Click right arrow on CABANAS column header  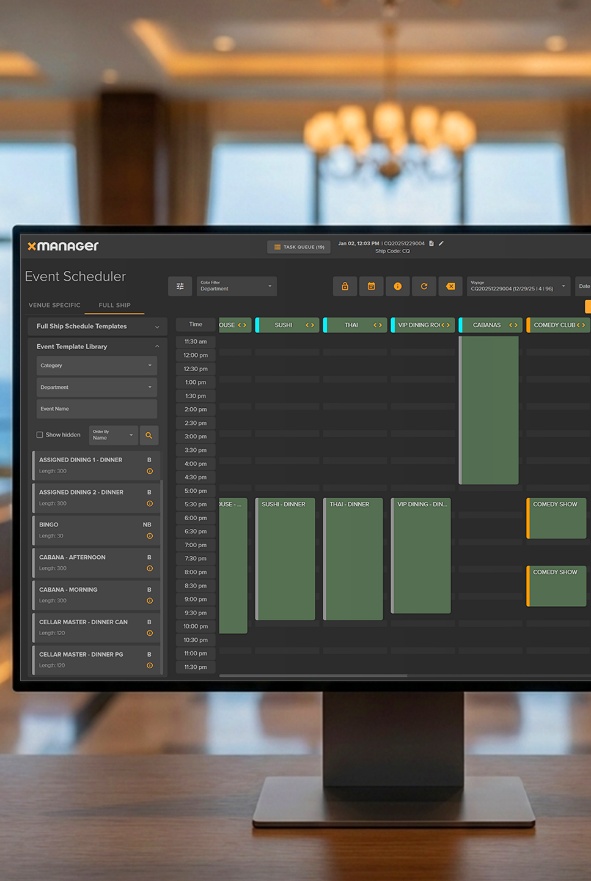(516, 325)
